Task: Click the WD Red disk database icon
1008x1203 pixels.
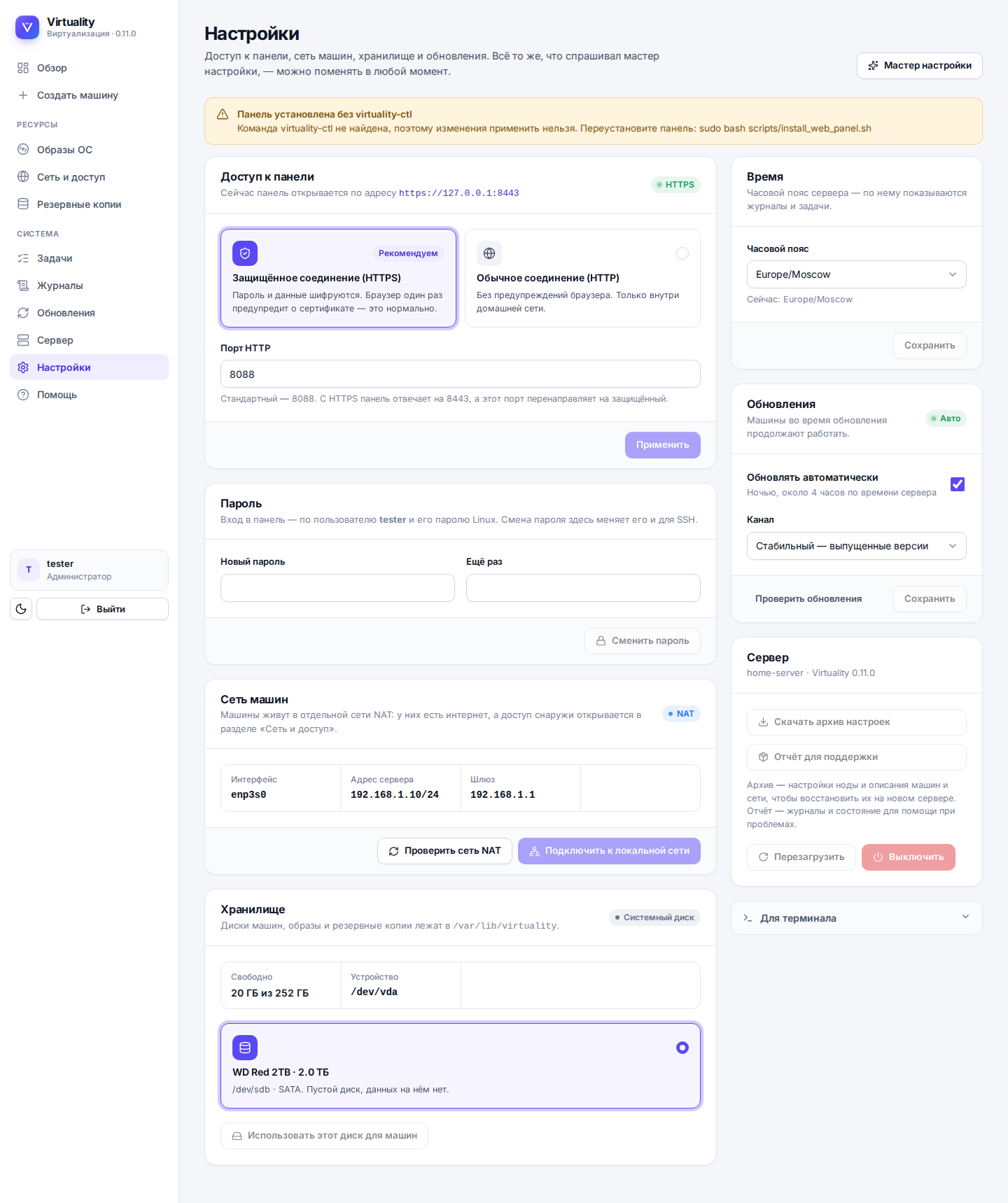Action: tap(245, 1048)
